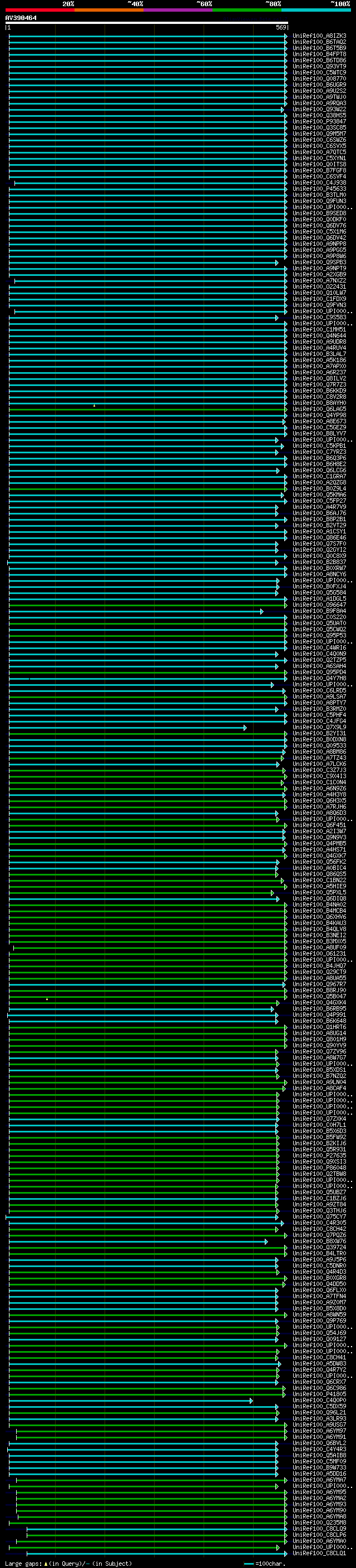This screenshot has width=356, height=1568.
Task: Open hit UniRef100_Q235M8
Action: 319,1523
